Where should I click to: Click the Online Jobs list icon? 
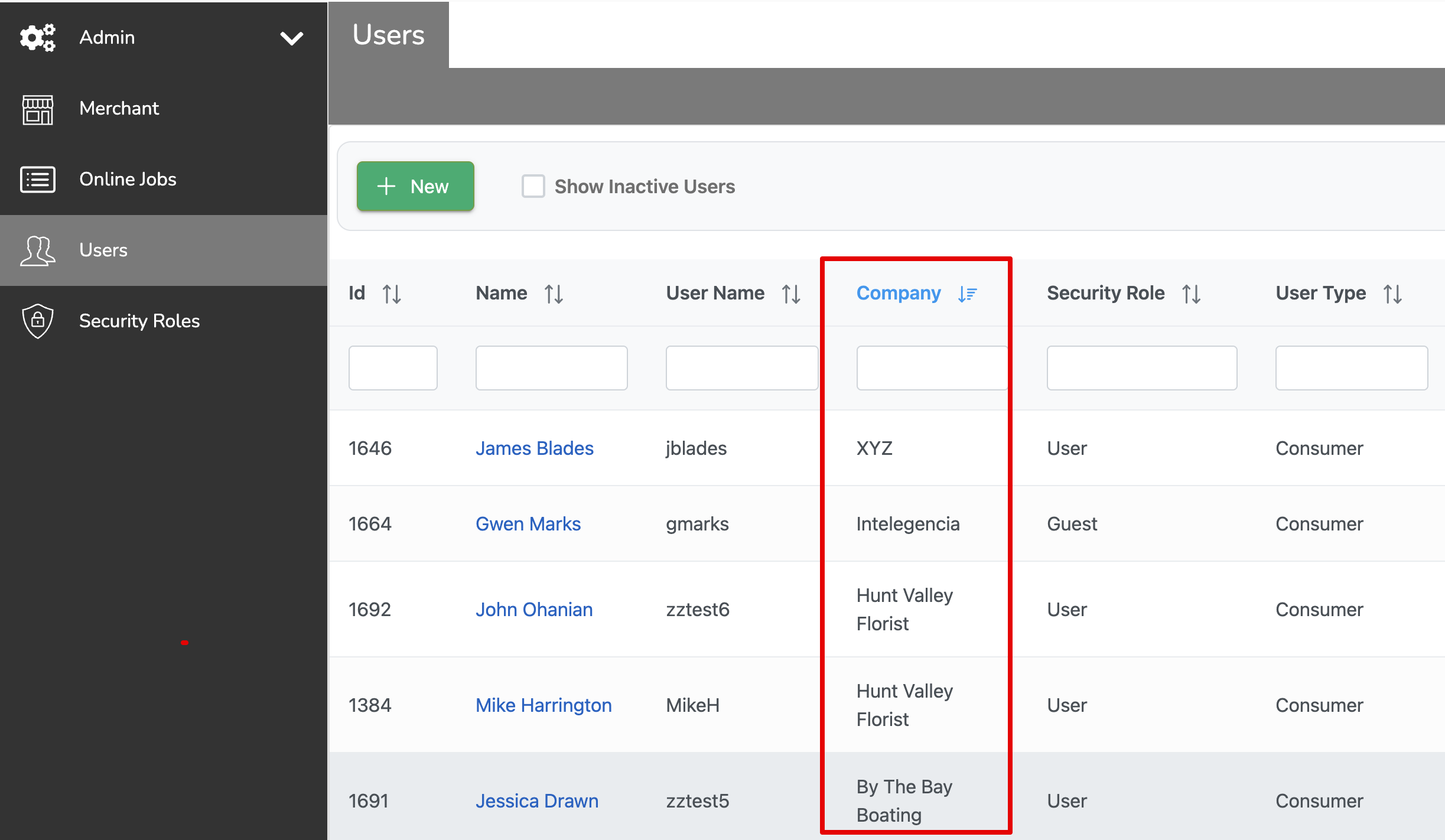37,180
